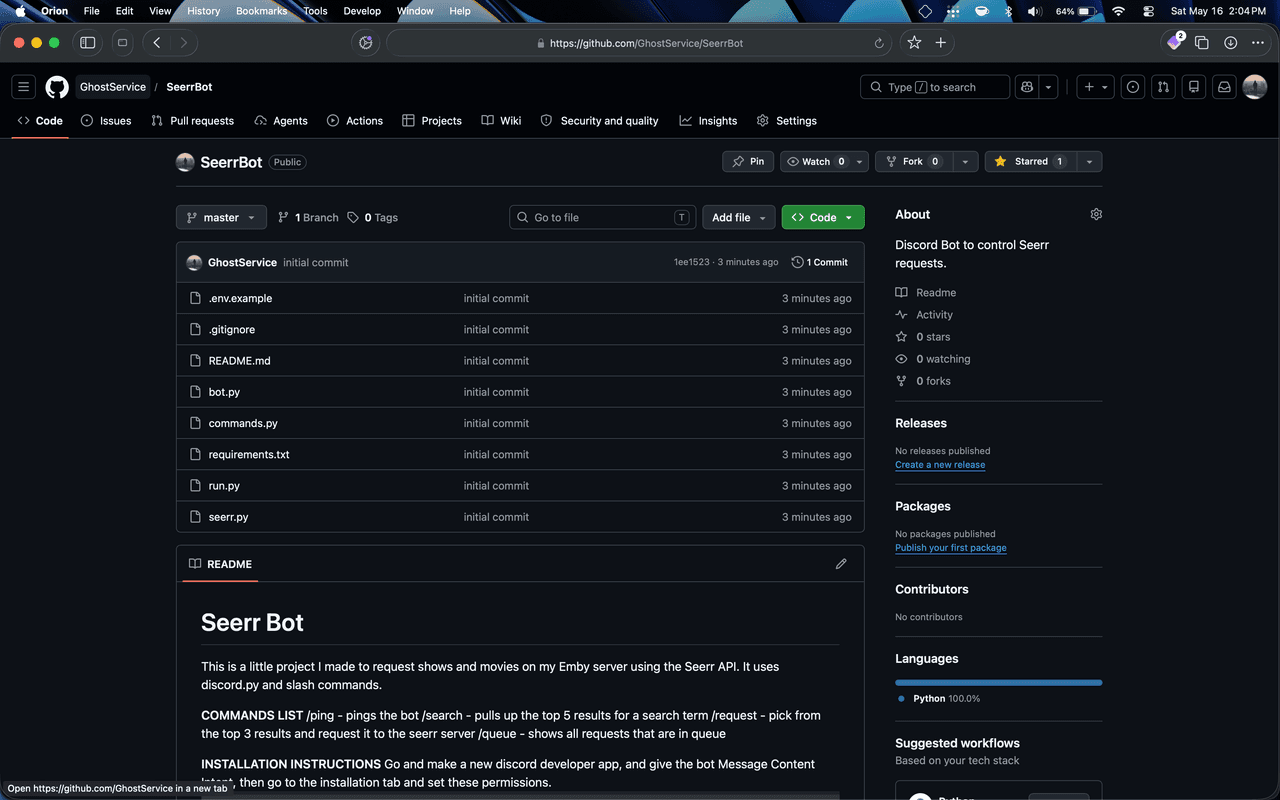Toggle the Orion sidebar panel
This screenshot has width=1280, height=800.
click(x=88, y=43)
